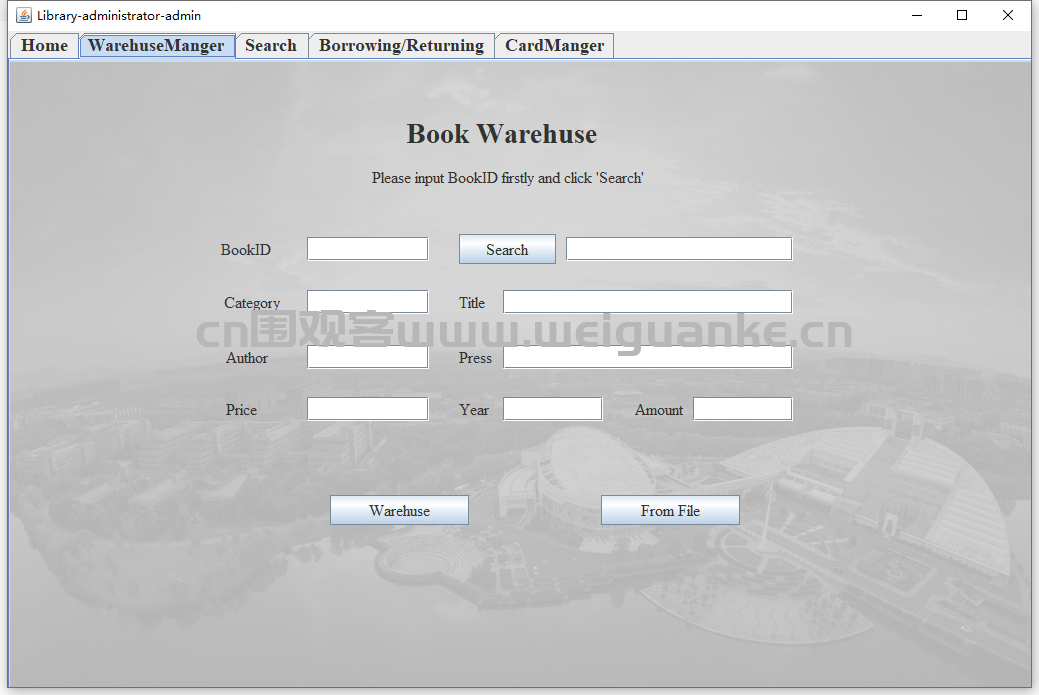
Task: Click the Price label
Action: point(241,410)
